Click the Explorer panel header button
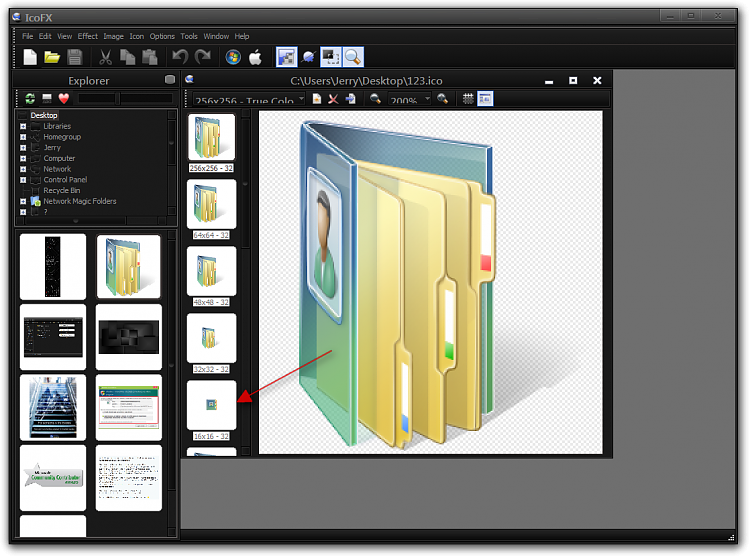 click(170, 79)
